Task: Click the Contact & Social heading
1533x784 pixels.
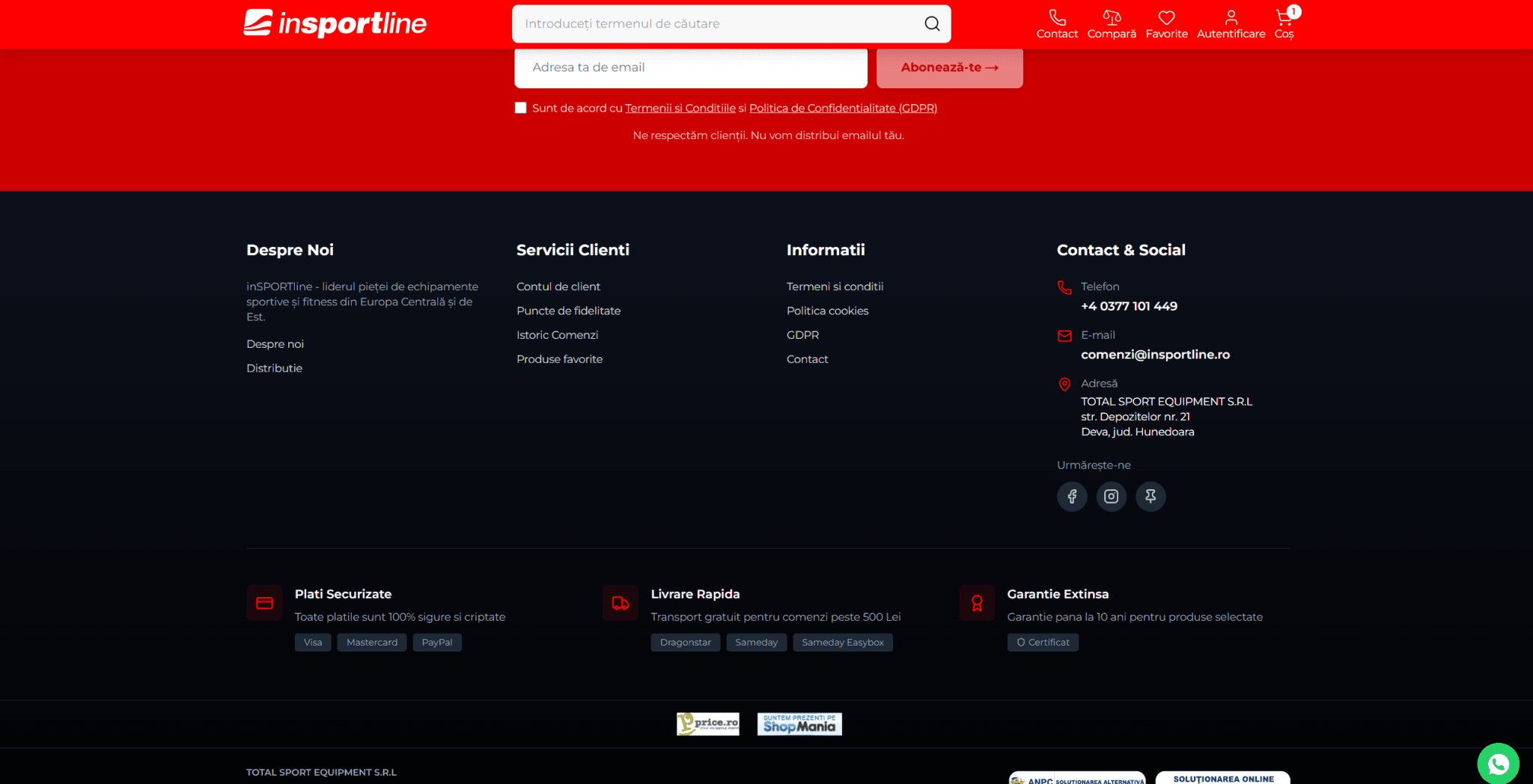Action: tap(1121, 250)
